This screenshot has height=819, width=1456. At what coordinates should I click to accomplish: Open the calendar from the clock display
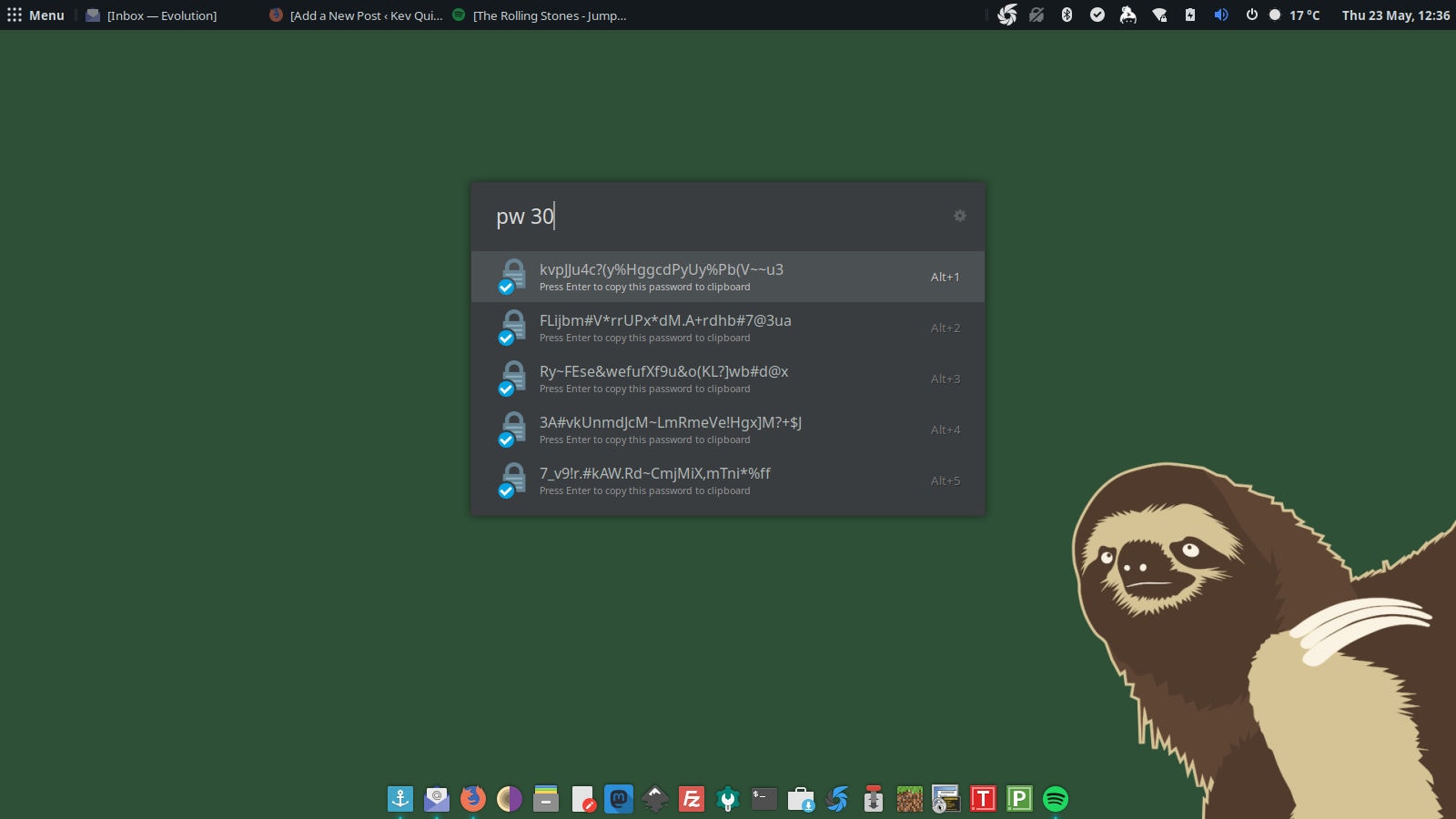(x=1396, y=15)
